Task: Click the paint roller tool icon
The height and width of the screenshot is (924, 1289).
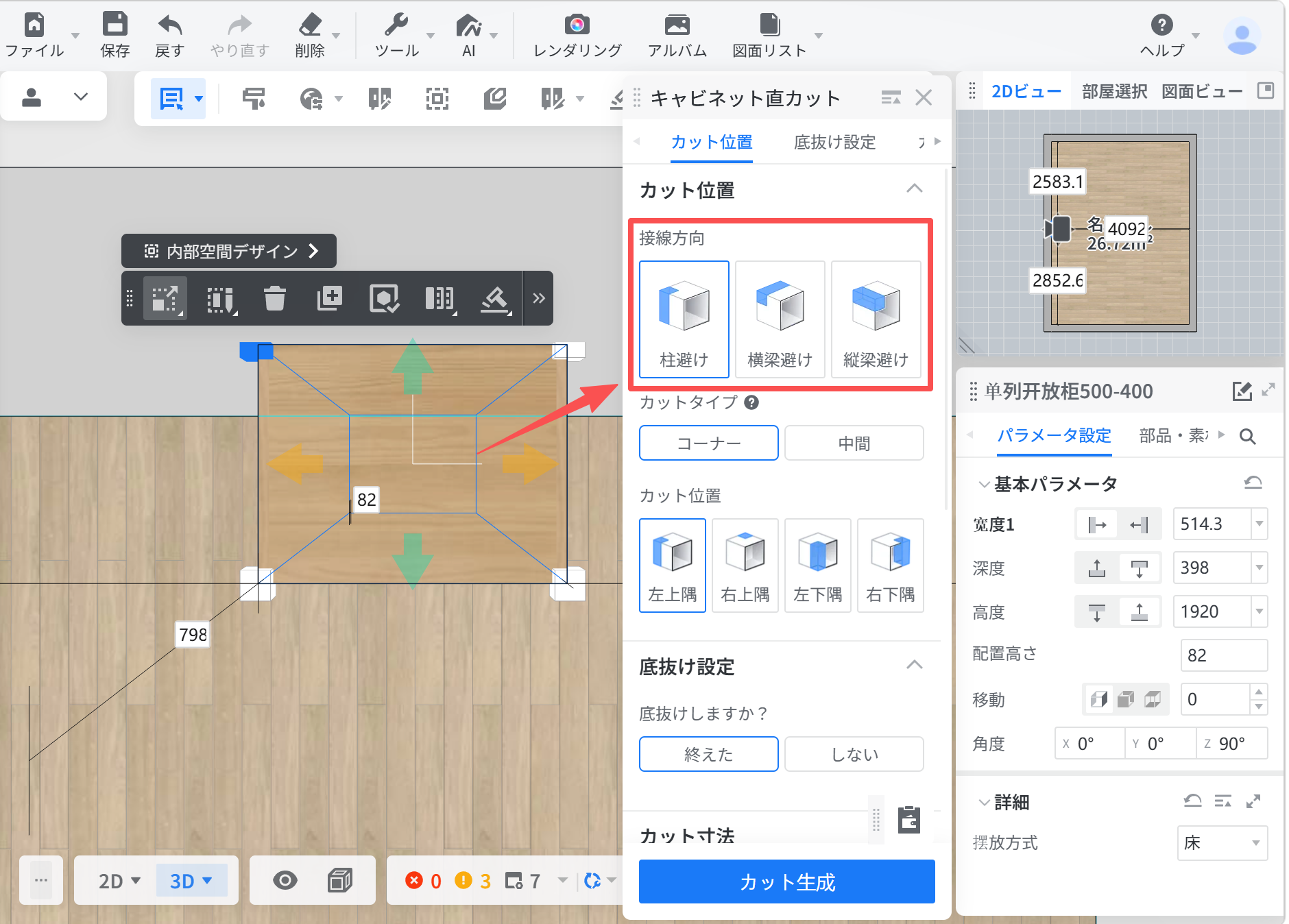Action: (254, 99)
